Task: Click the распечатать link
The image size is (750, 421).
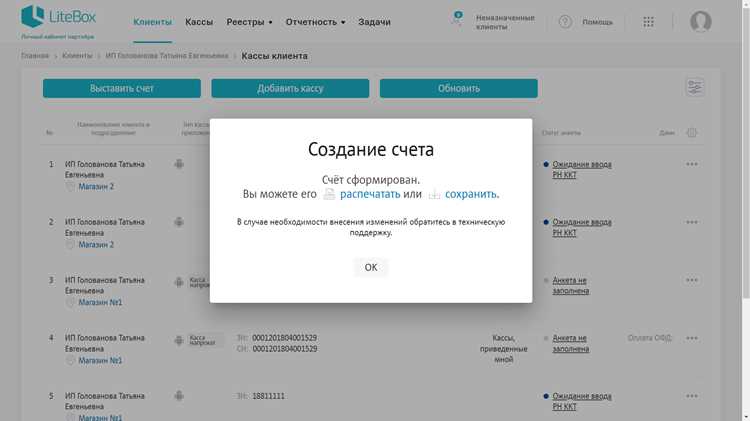Action: pyautogui.click(x=370, y=194)
